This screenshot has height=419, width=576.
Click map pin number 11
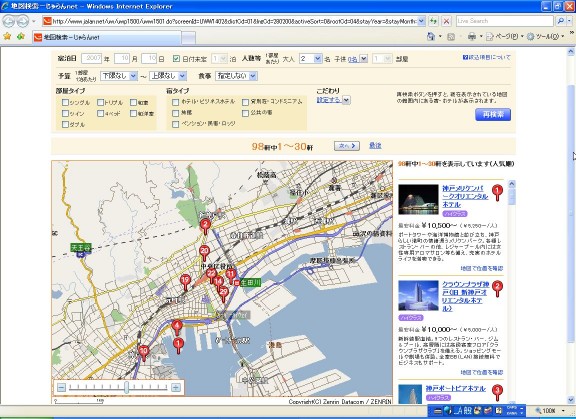pyautogui.click(x=230, y=275)
